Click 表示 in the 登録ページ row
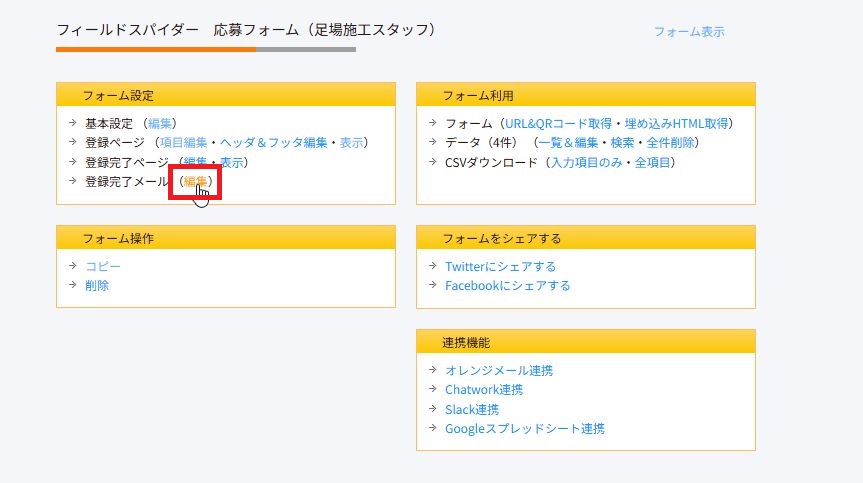 [x=351, y=142]
